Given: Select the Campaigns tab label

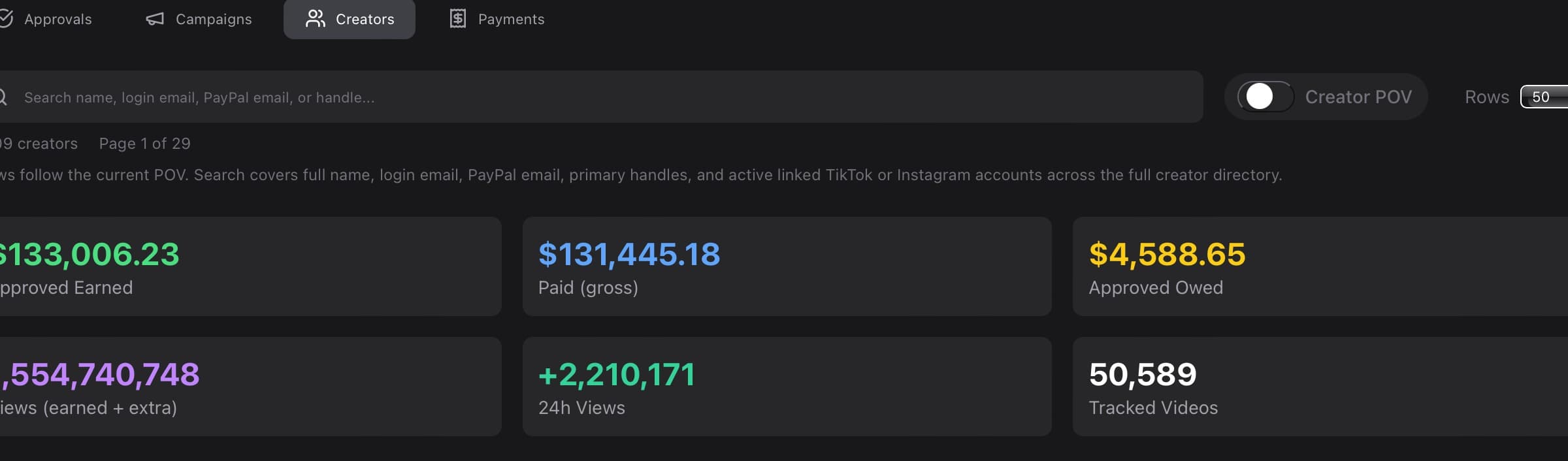Looking at the screenshot, I should pos(214,20).
